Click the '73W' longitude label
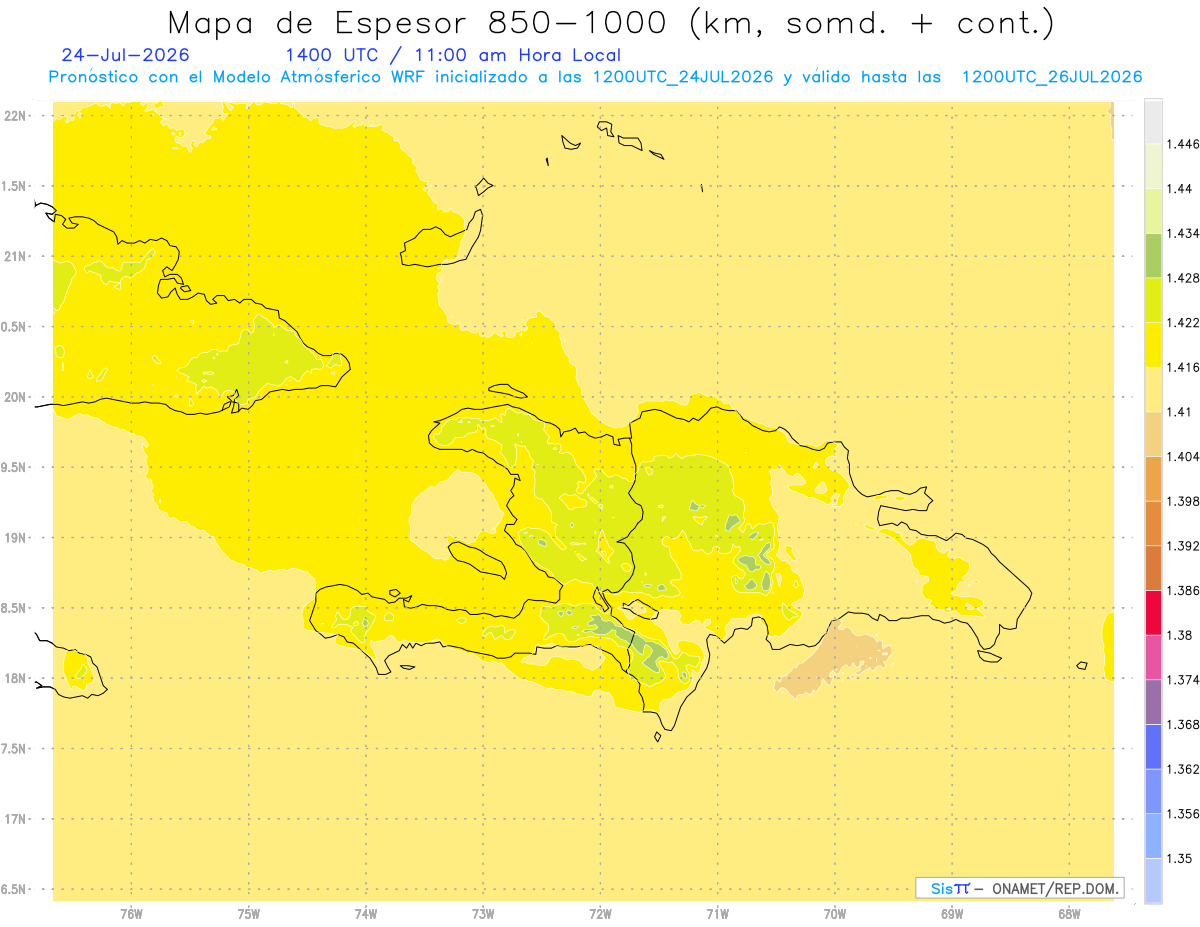This screenshot has height=927, width=1200. coord(483,913)
